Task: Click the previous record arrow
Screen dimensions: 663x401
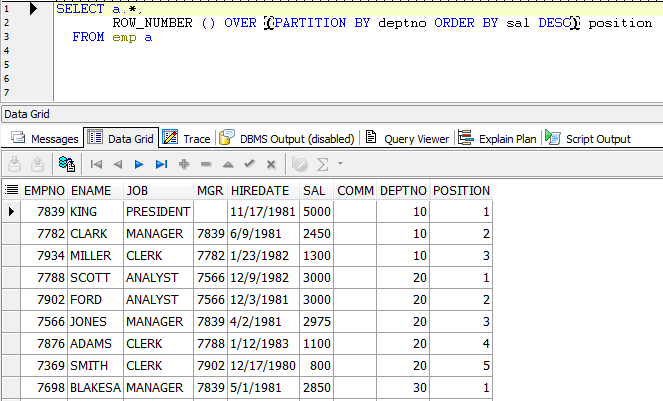Action: [118, 164]
